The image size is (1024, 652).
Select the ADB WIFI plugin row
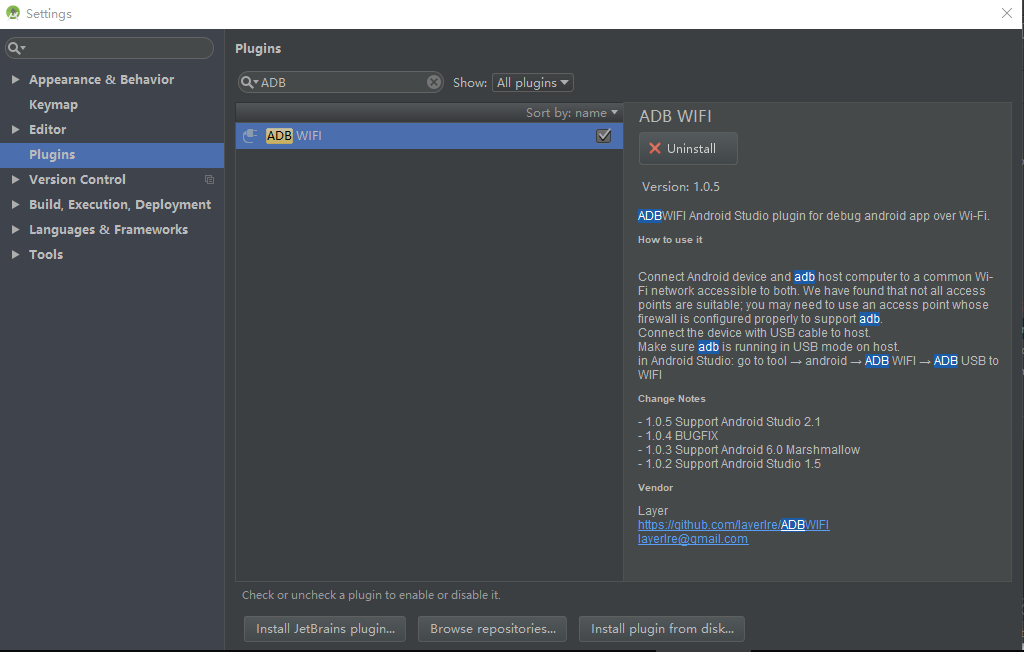click(429, 136)
